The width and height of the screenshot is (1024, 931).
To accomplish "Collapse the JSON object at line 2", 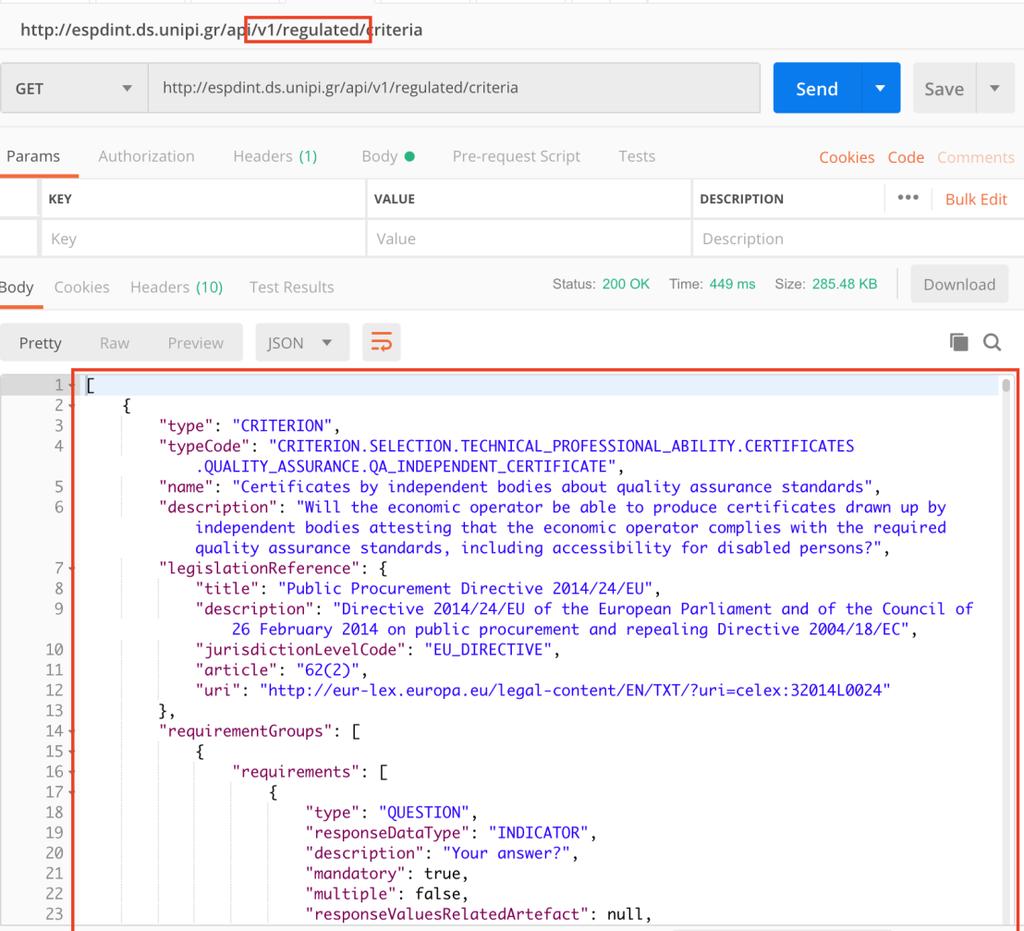I will click(71, 405).
